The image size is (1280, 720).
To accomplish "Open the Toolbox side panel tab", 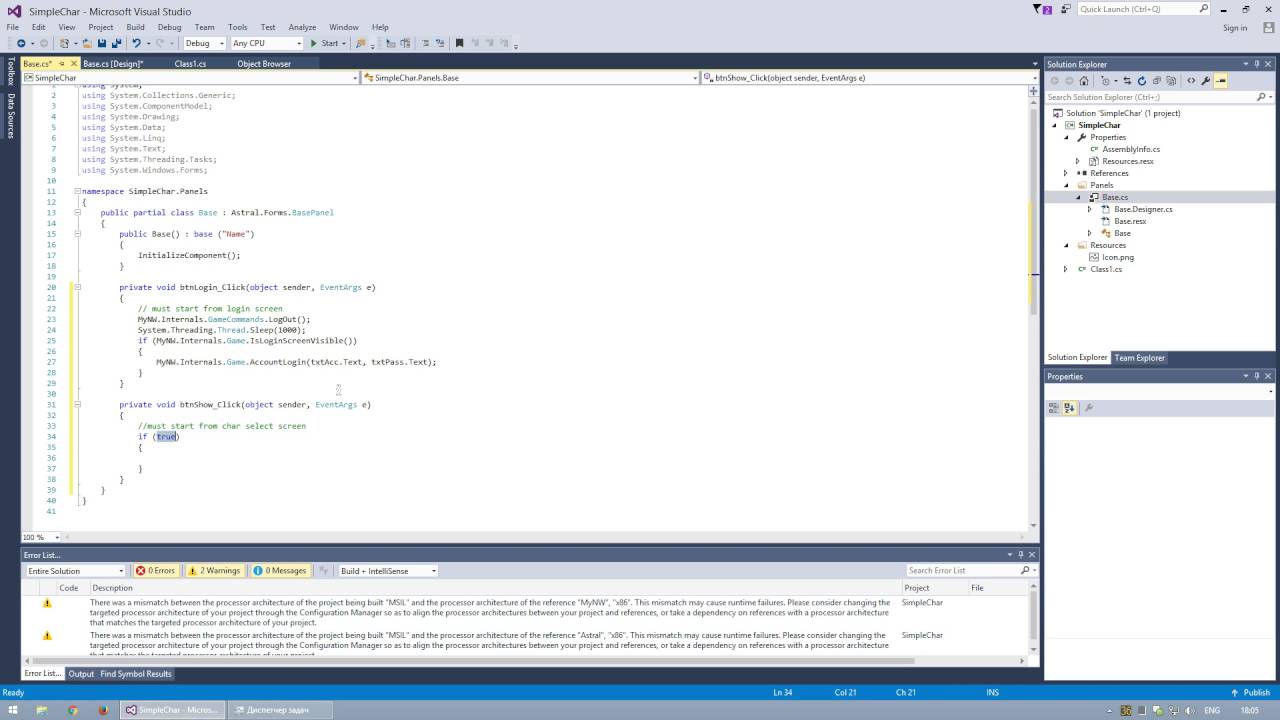I will pyautogui.click(x=11, y=71).
